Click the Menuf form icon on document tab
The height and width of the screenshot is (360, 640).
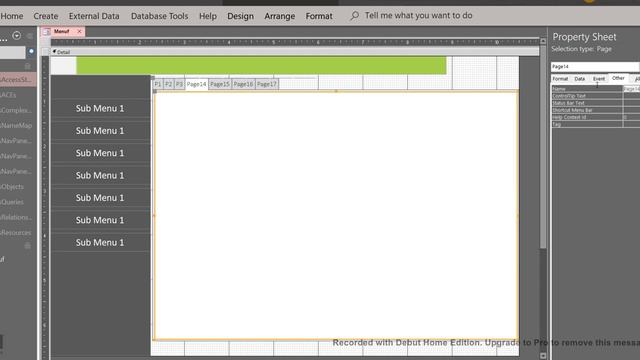coord(47,31)
